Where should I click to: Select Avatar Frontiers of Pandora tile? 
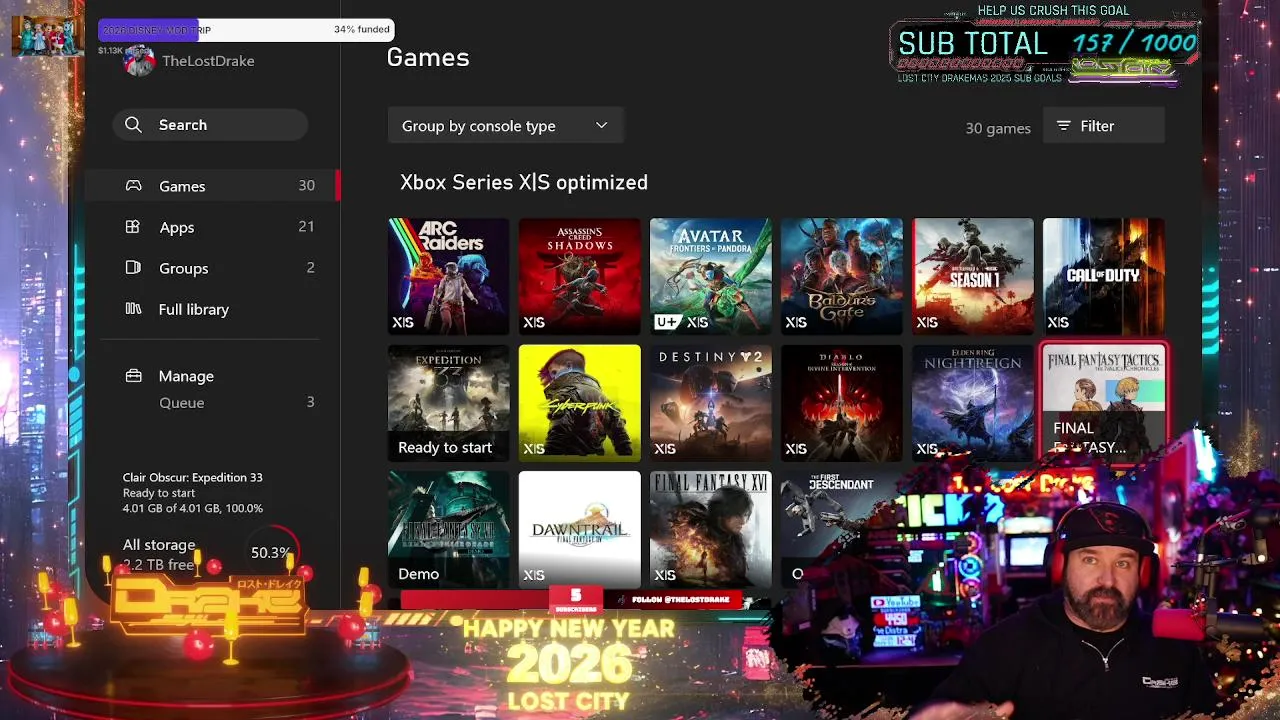(x=710, y=276)
